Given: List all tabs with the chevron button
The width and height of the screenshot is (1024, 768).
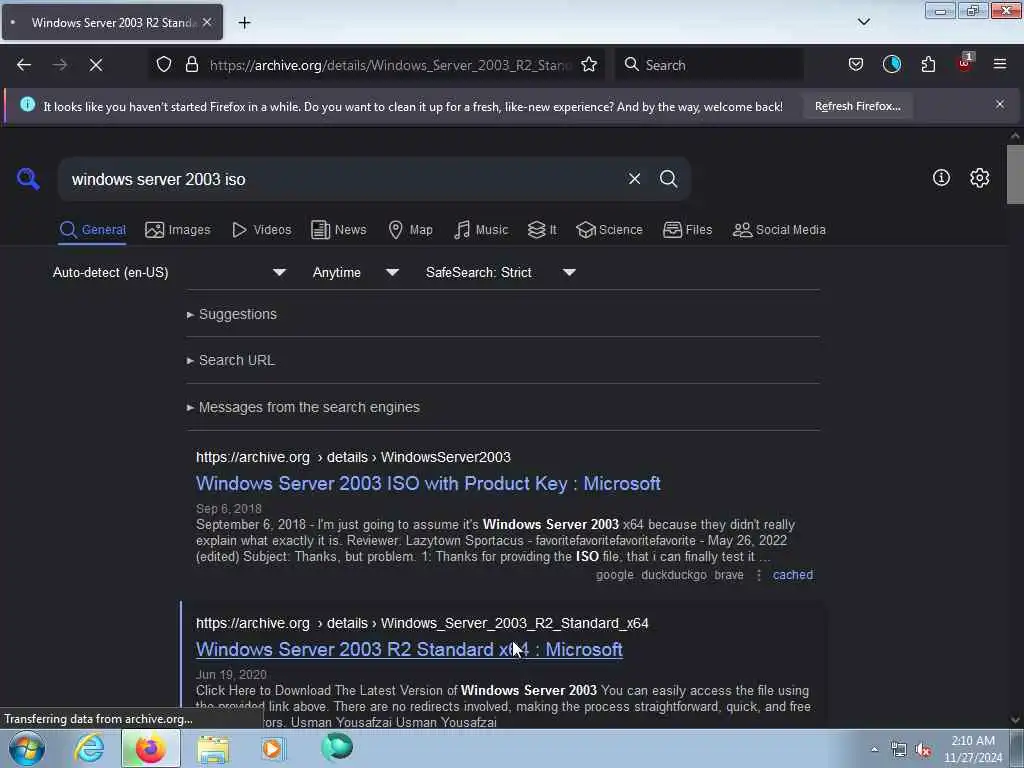Looking at the screenshot, I should point(863,22).
